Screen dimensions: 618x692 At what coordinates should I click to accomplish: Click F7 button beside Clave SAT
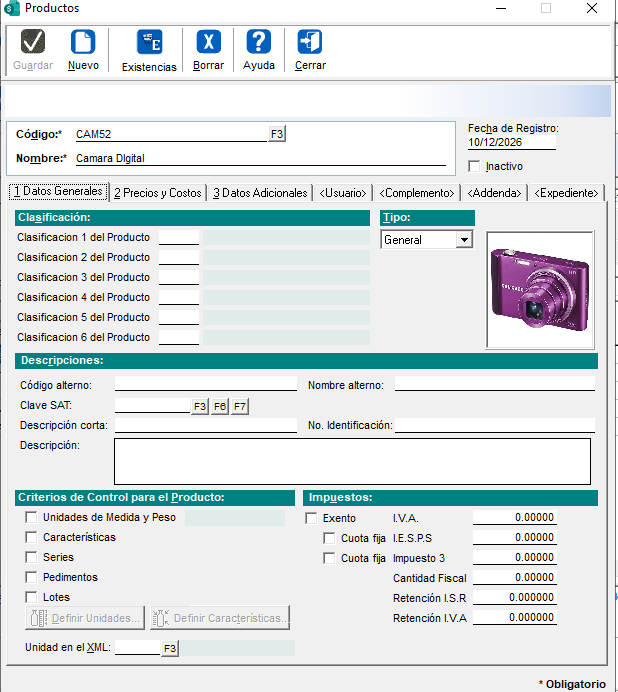240,406
